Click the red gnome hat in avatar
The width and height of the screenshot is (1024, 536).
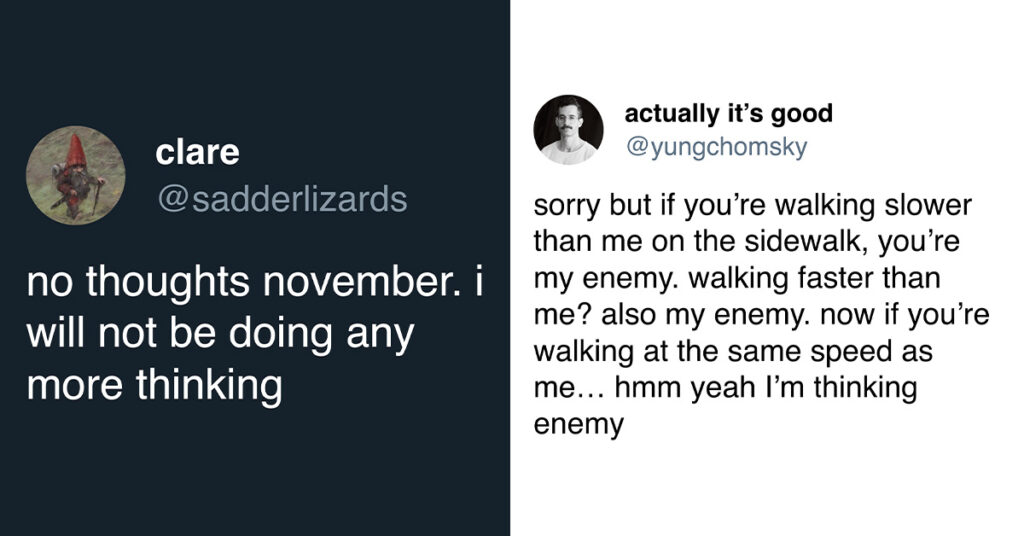pos(76,150)
